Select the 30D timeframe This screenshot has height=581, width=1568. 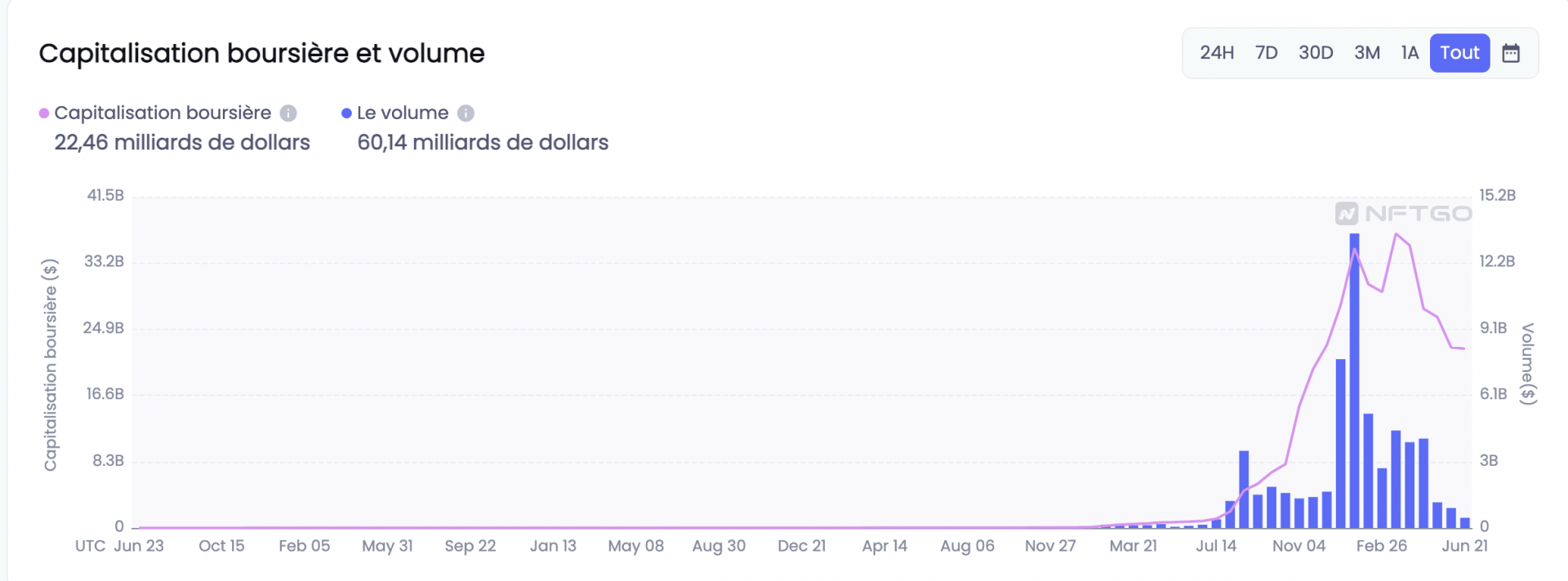tap(1316, 52)
